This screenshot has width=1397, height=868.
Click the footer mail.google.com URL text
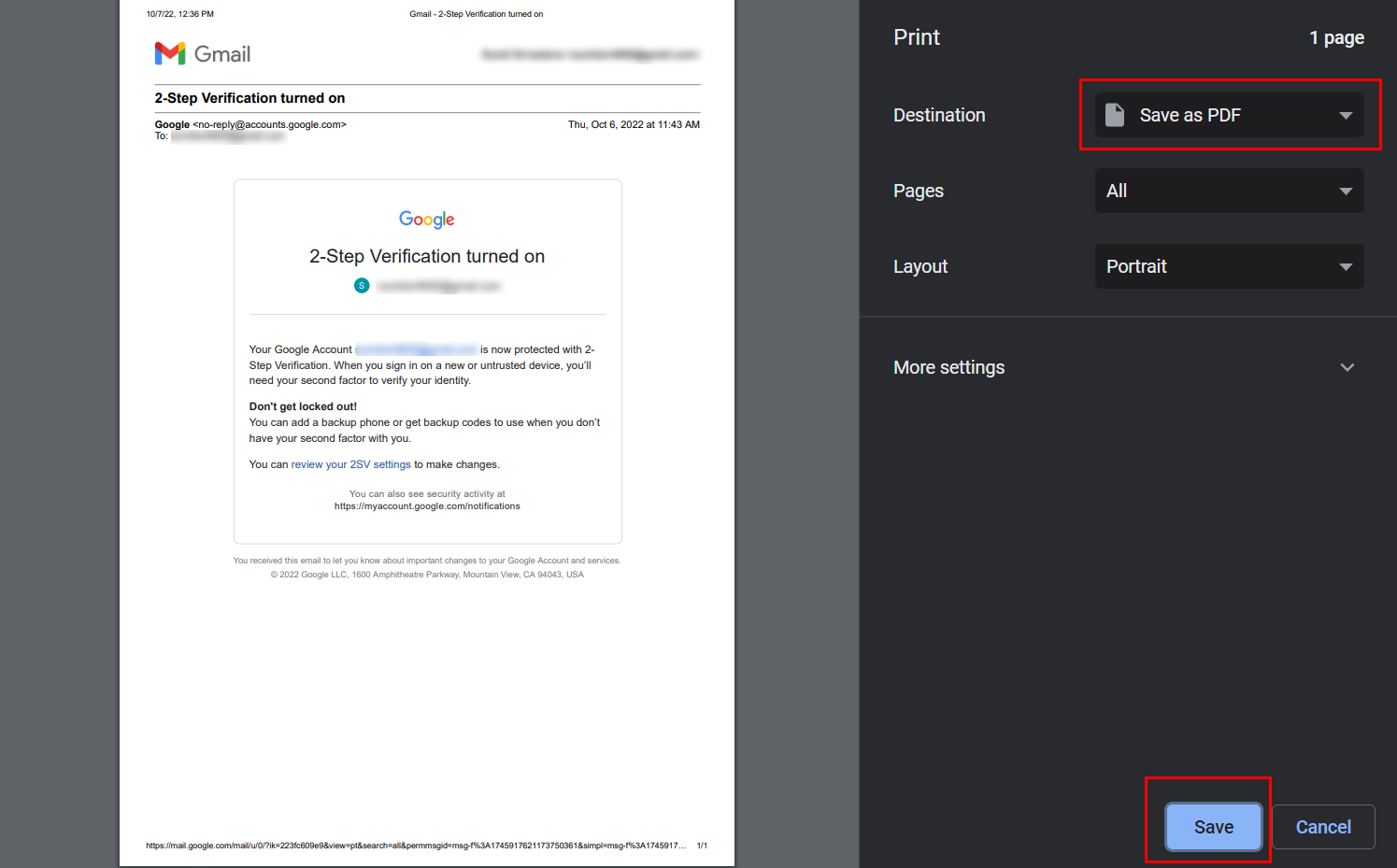pyautogui.click(x=416, y=846)
